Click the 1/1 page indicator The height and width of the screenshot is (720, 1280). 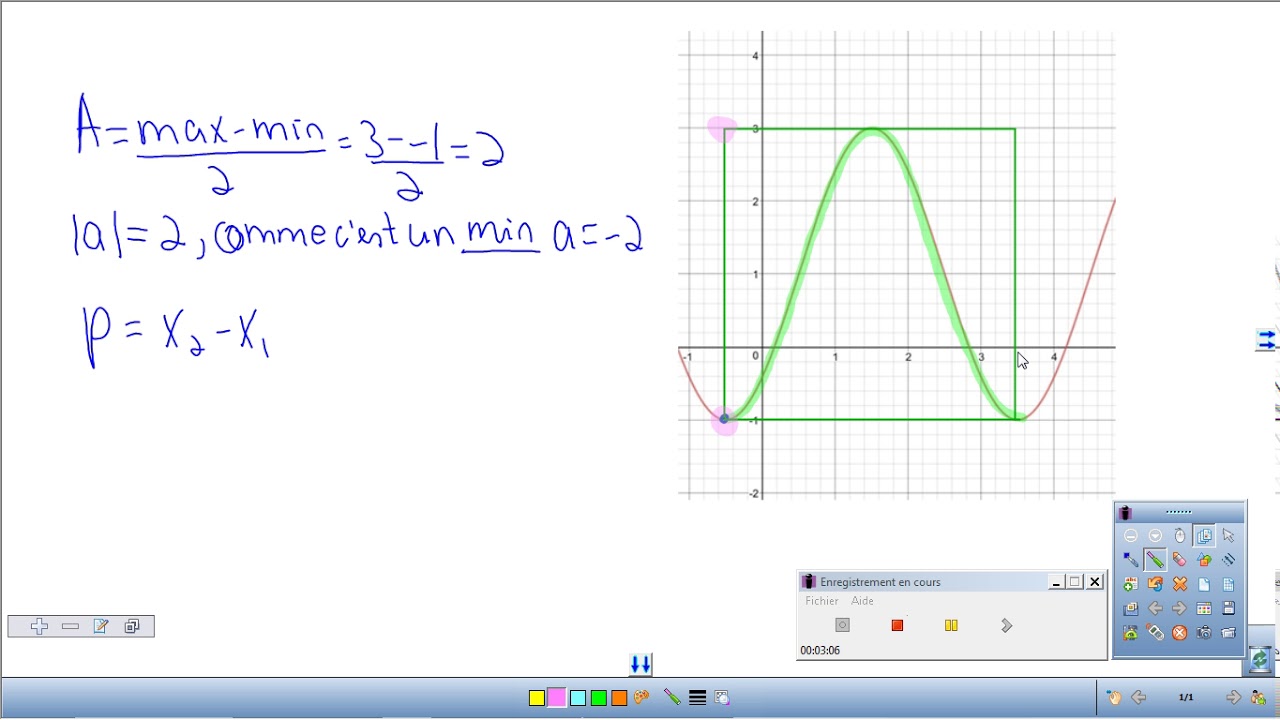(x=1186, y=698)
